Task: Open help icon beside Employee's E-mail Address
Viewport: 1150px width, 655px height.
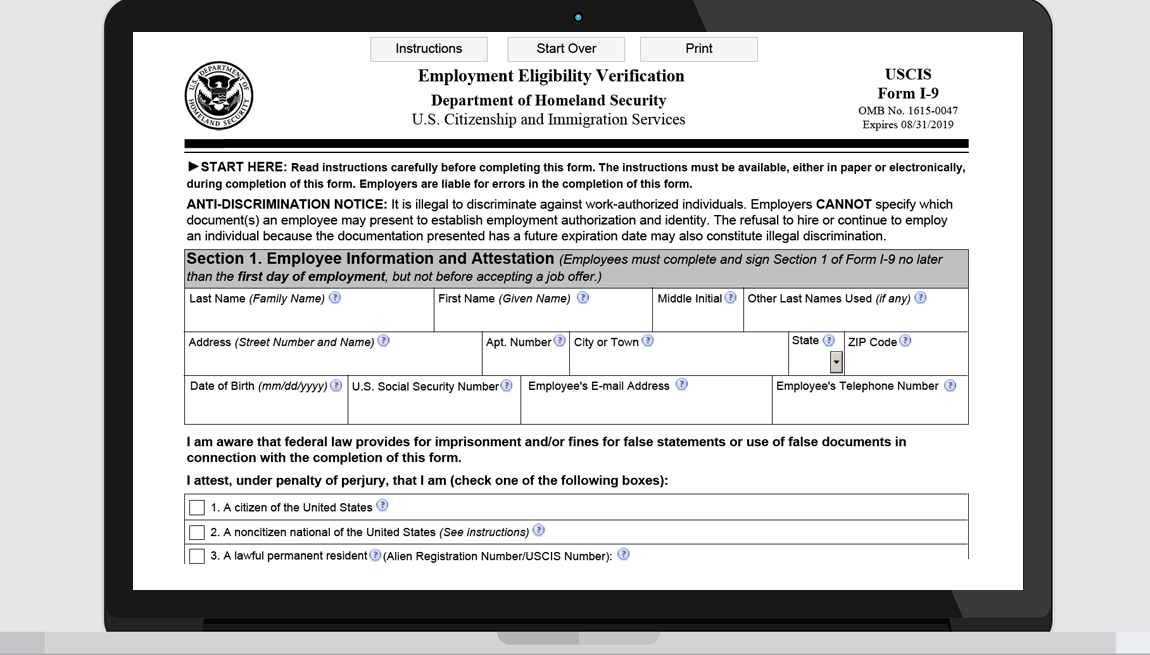Action: coord(681,385)
